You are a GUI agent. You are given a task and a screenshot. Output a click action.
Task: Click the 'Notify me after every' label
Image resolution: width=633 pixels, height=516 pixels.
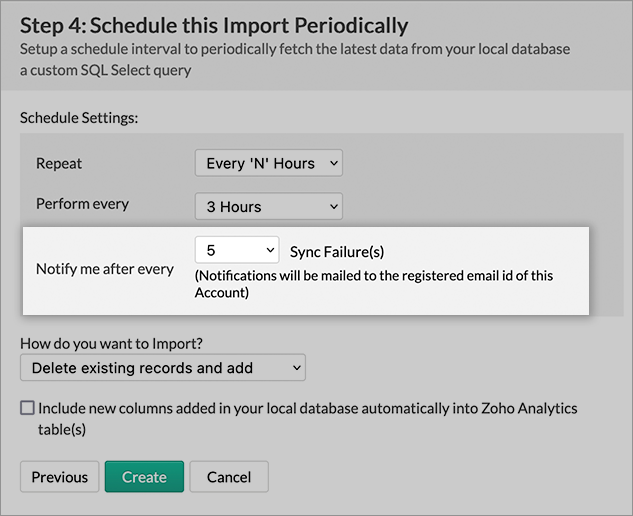(104, 269)
